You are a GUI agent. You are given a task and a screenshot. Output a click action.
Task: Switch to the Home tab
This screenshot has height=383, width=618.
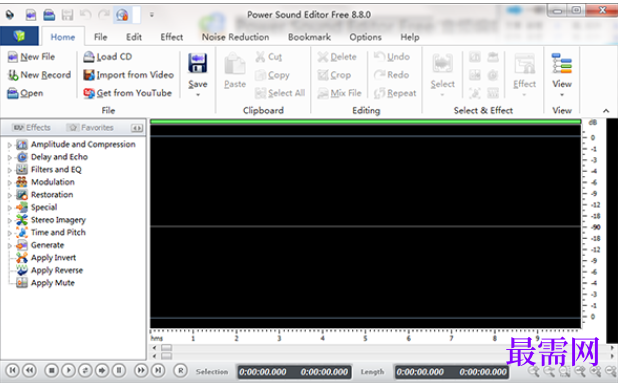(63, 37)
